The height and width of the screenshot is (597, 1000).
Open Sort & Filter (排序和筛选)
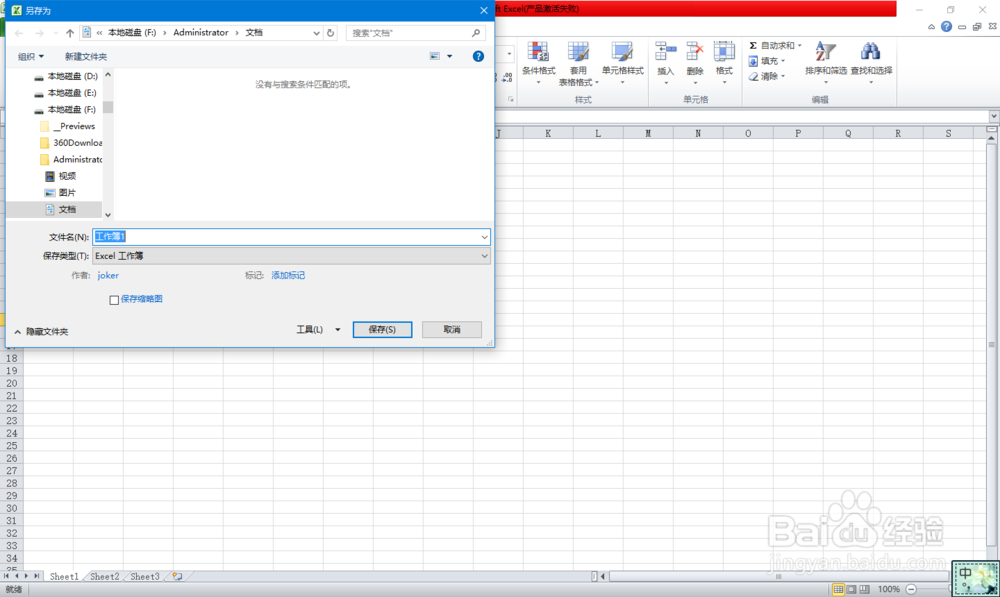(825, 63)
